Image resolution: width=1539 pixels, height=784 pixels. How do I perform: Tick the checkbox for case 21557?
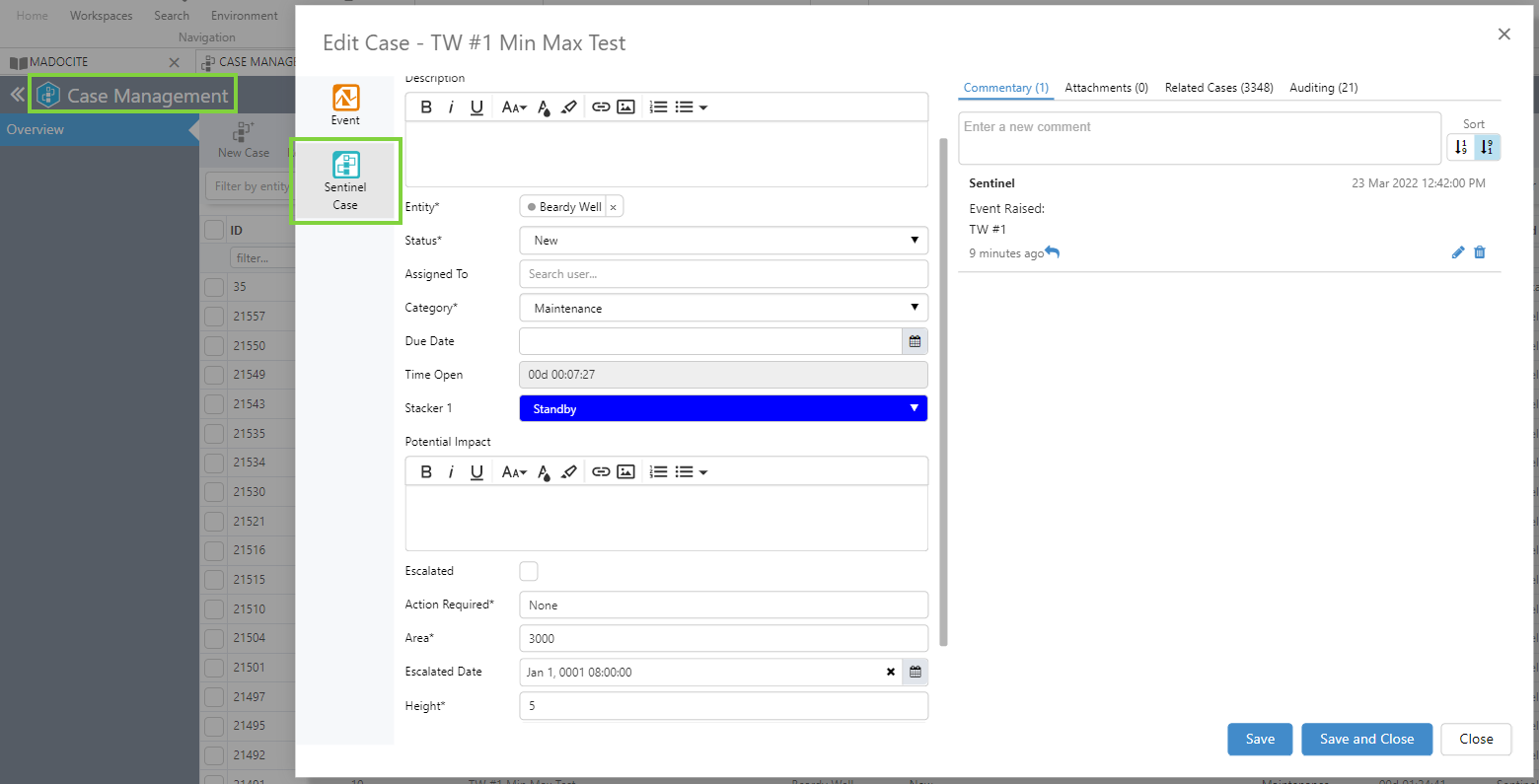[x=214, y=317]
